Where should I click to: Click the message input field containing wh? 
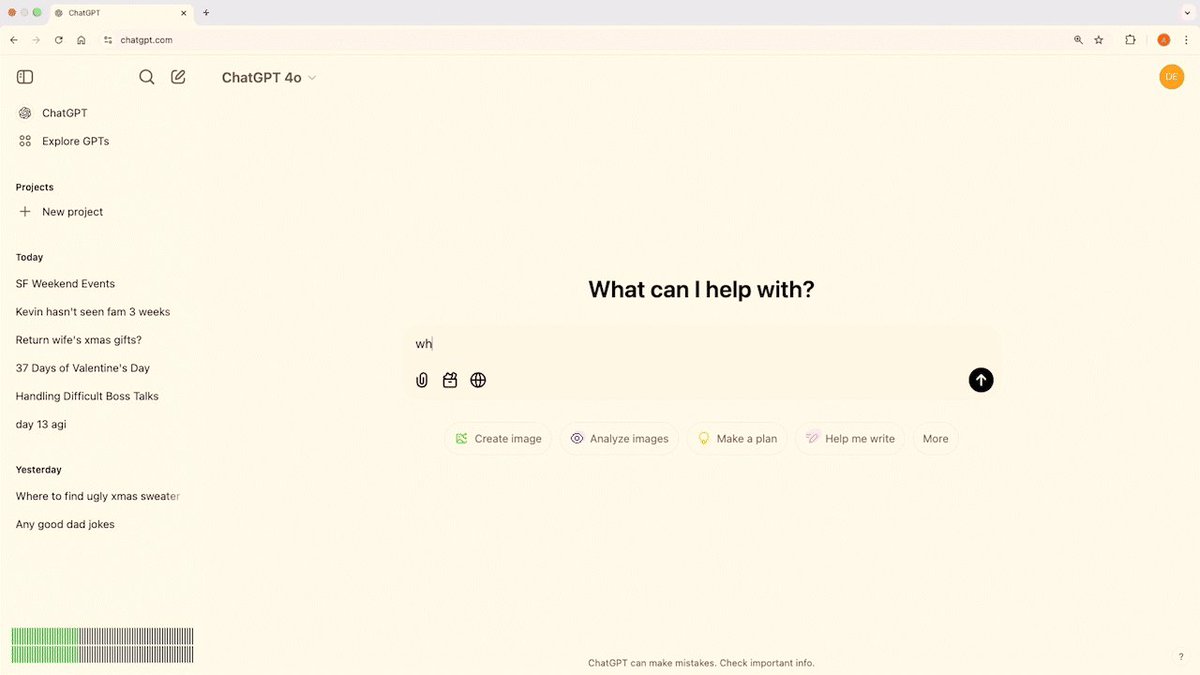click(700, 344)
